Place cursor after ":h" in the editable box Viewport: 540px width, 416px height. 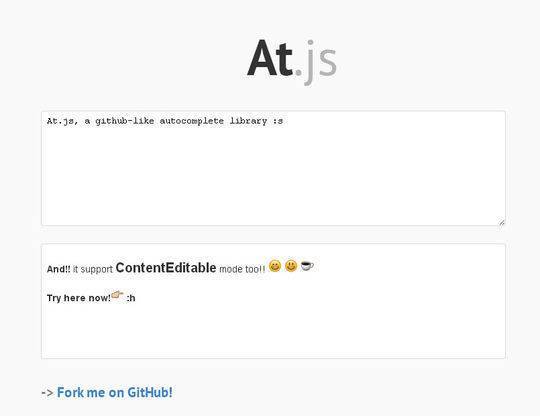(x=136, y=298)
